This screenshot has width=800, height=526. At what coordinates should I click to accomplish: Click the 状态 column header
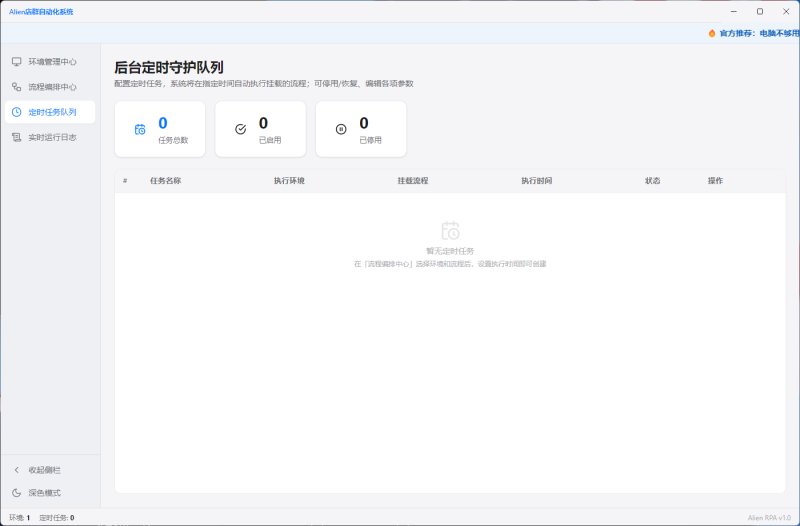[x=653, y=181]
